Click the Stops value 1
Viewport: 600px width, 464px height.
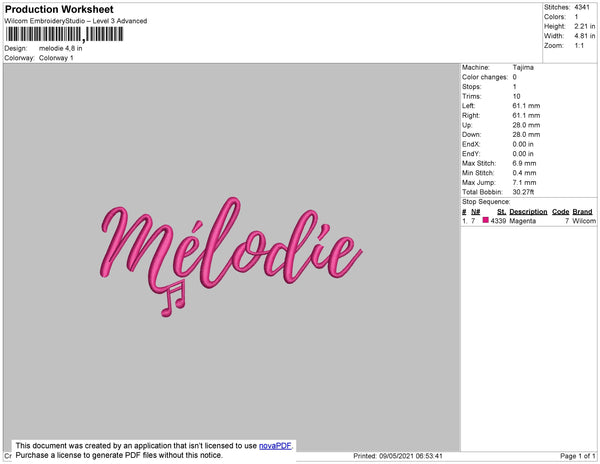tap(515, 87)
